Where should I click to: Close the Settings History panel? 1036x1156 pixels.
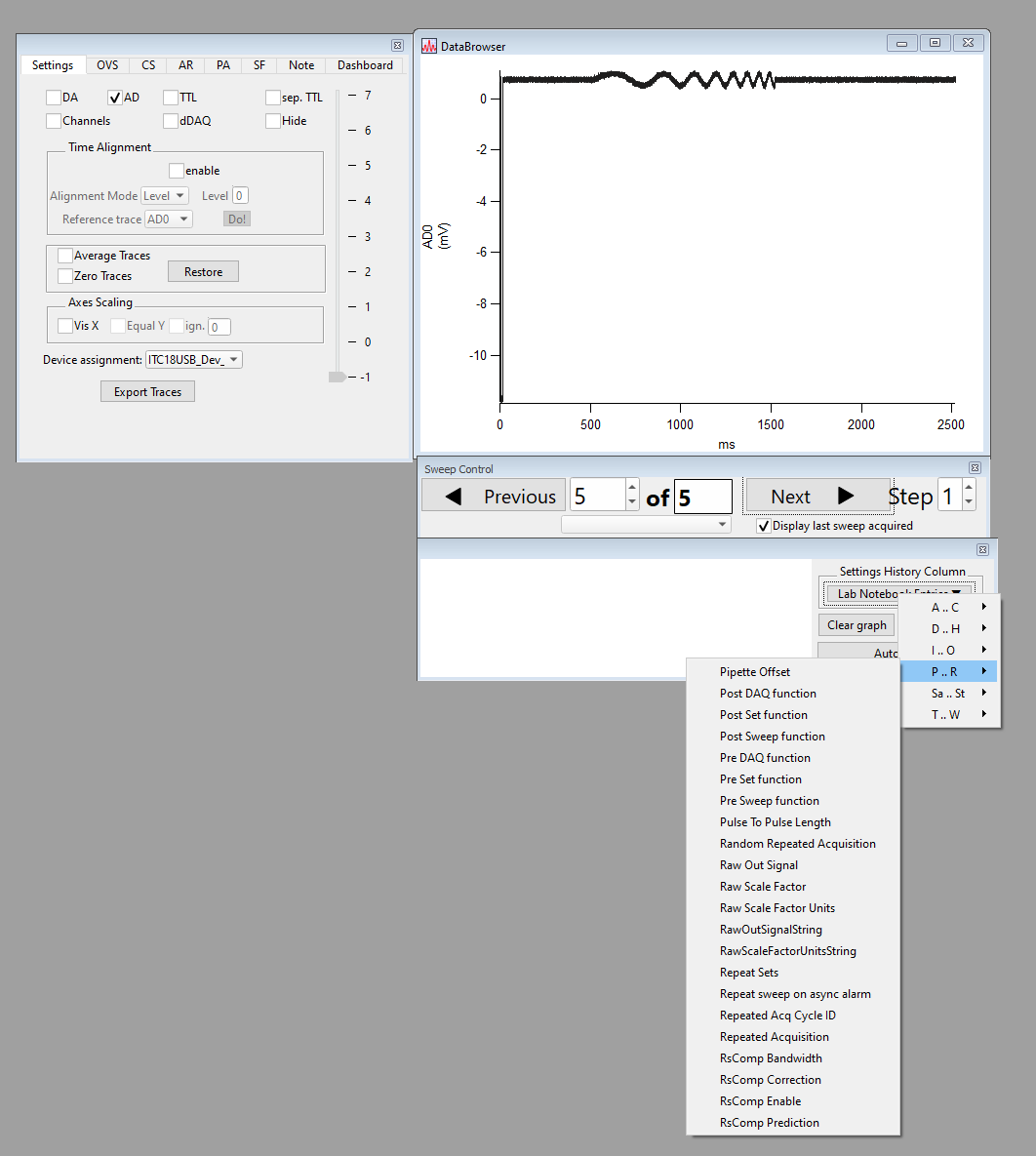(x=982, y=550)
